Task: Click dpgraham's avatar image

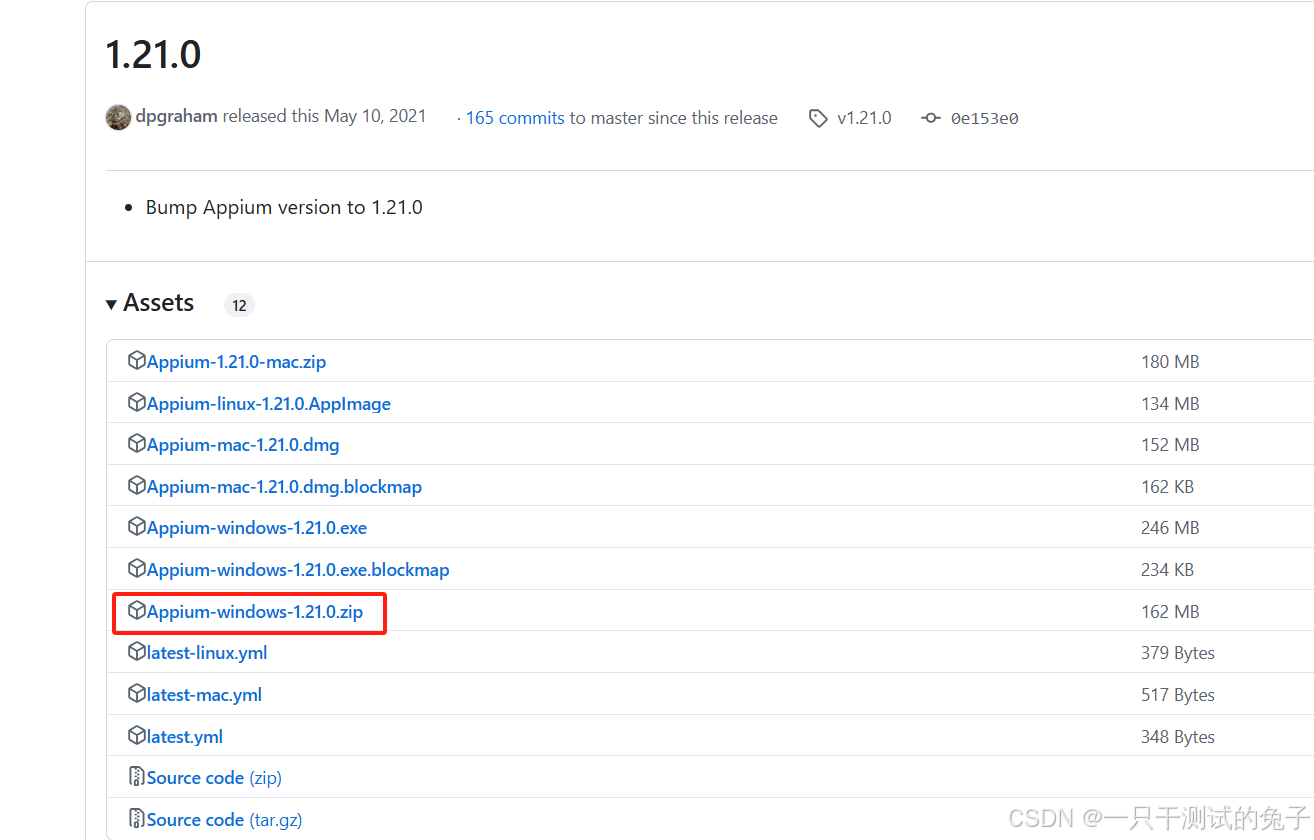Action: (x=118, y=117)
